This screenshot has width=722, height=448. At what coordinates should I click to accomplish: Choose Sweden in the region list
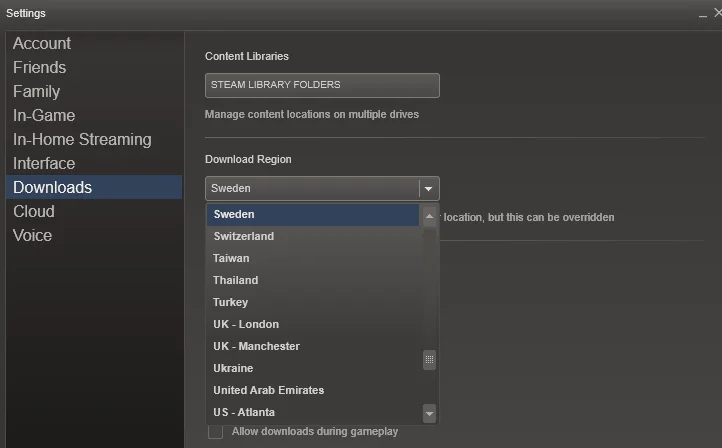click(x=313, y=215)
